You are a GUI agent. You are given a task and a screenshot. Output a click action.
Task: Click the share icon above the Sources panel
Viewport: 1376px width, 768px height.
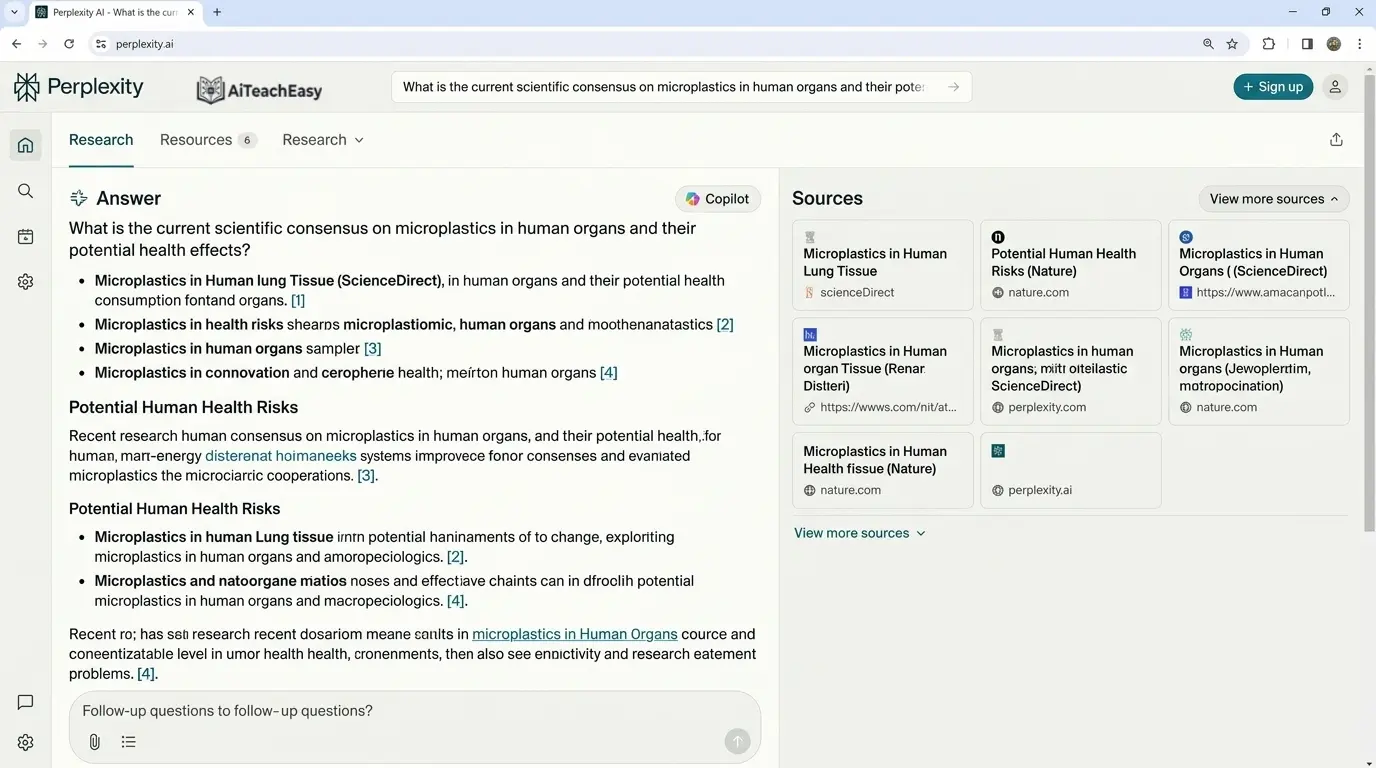(x=1336, y=139)
